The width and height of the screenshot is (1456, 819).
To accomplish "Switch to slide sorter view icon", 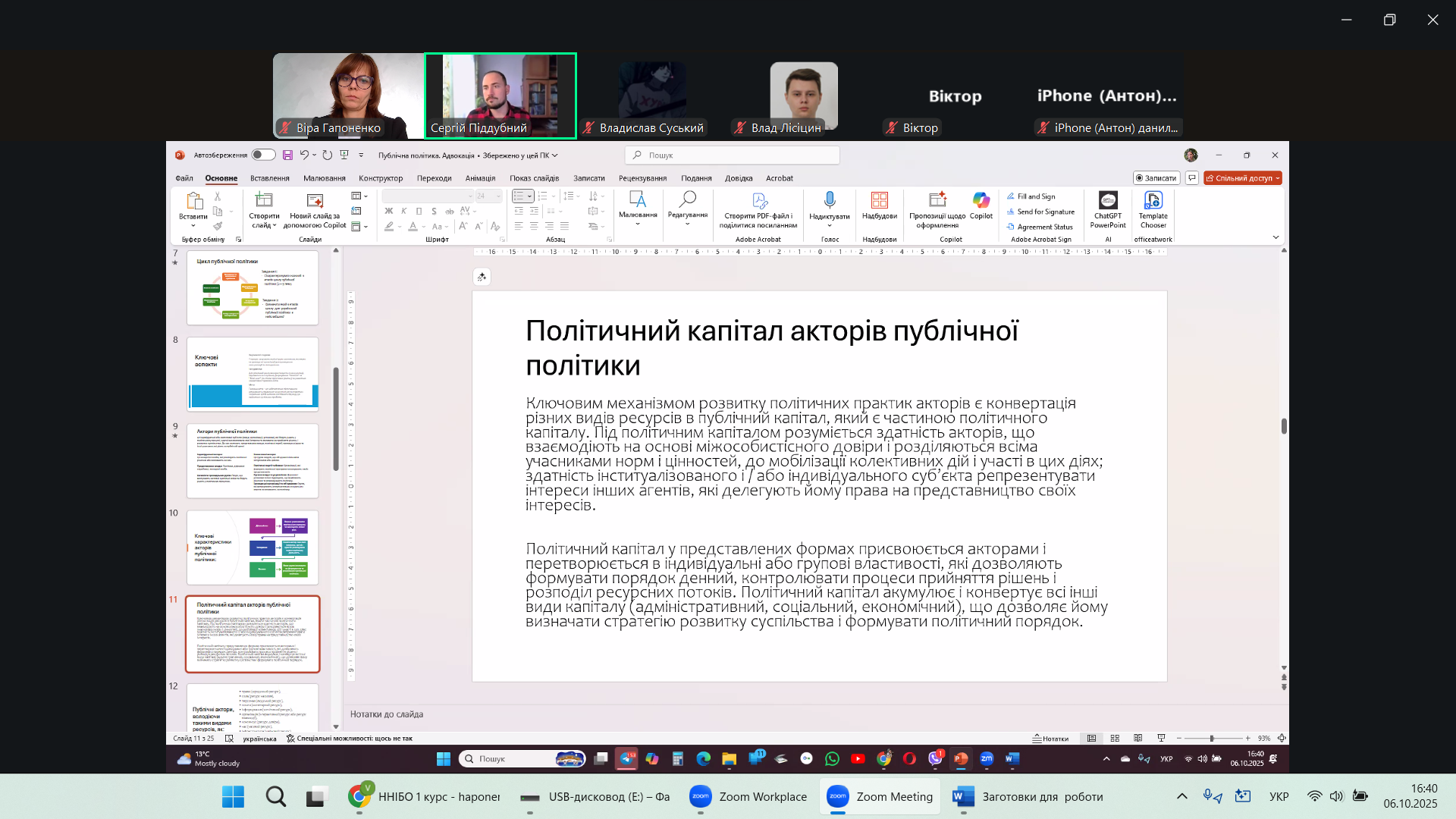I will tap(1115, 739).
